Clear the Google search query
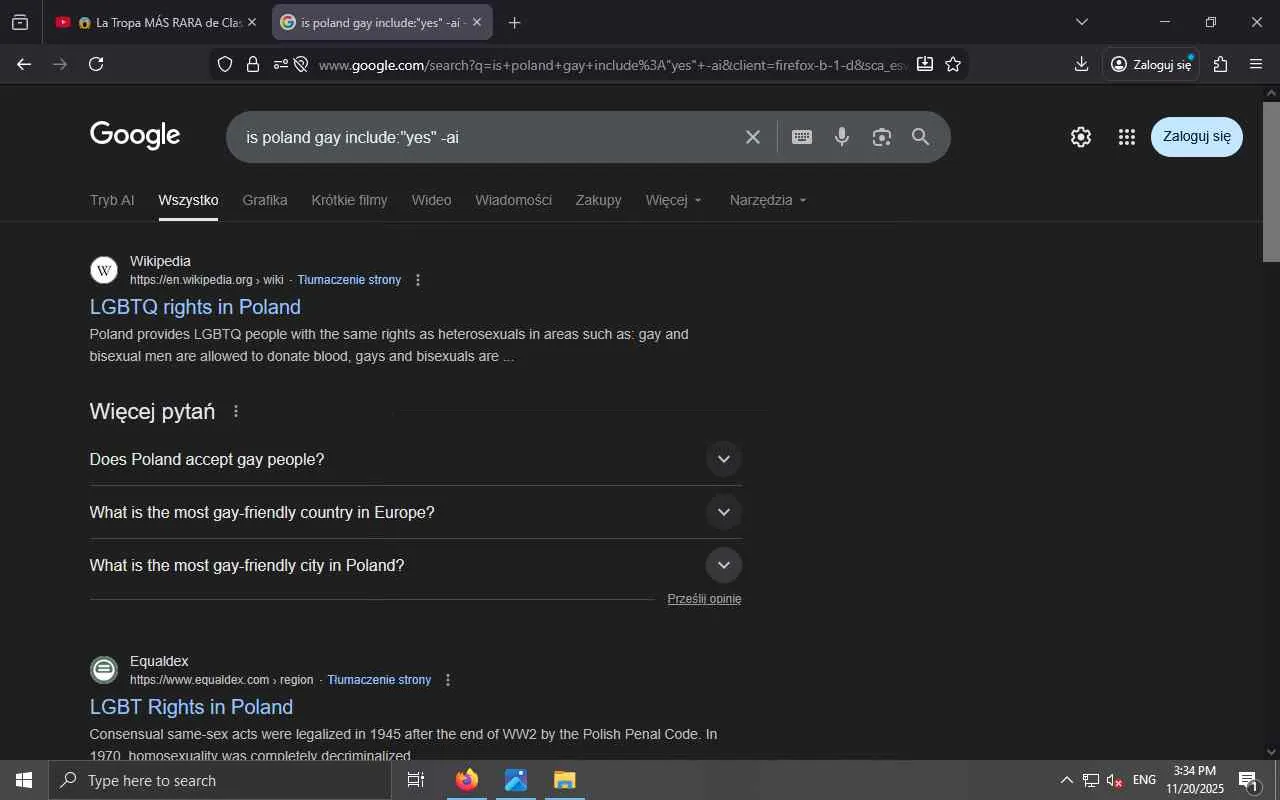The width and height of the screenshot is (1280, 800). tap(753, 137)
